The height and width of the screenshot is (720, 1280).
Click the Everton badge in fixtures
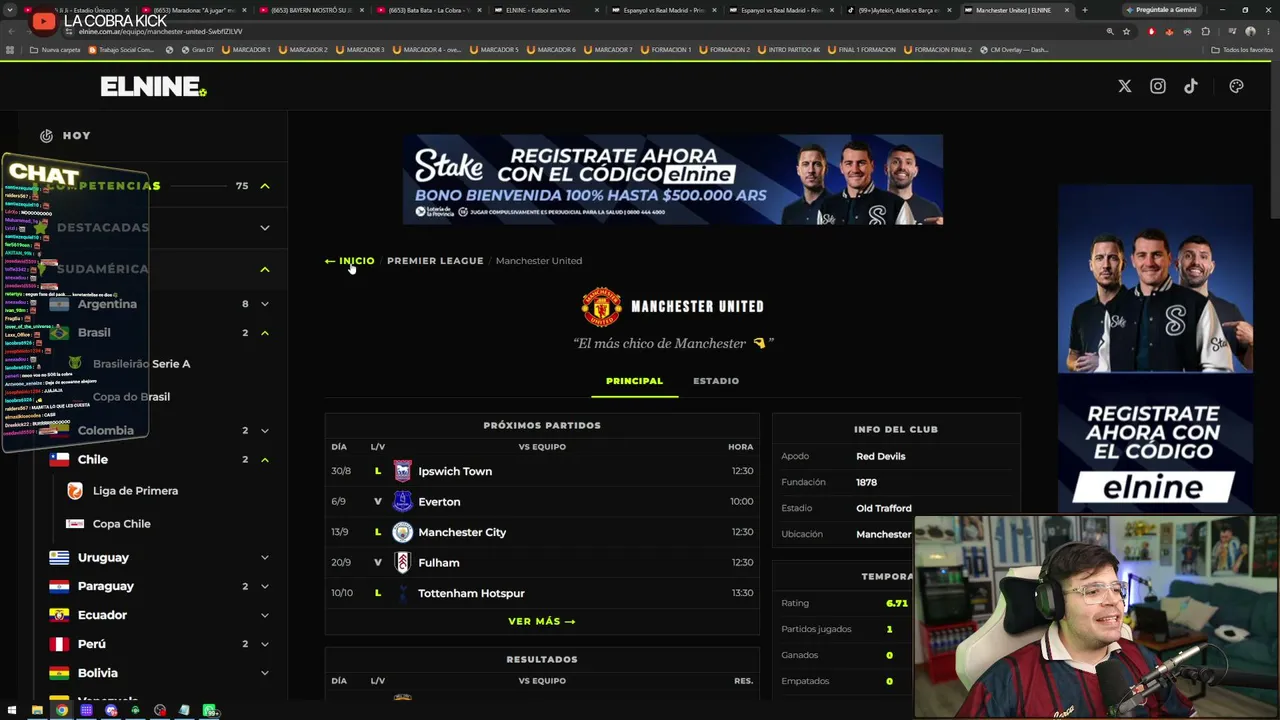(402, 501)
